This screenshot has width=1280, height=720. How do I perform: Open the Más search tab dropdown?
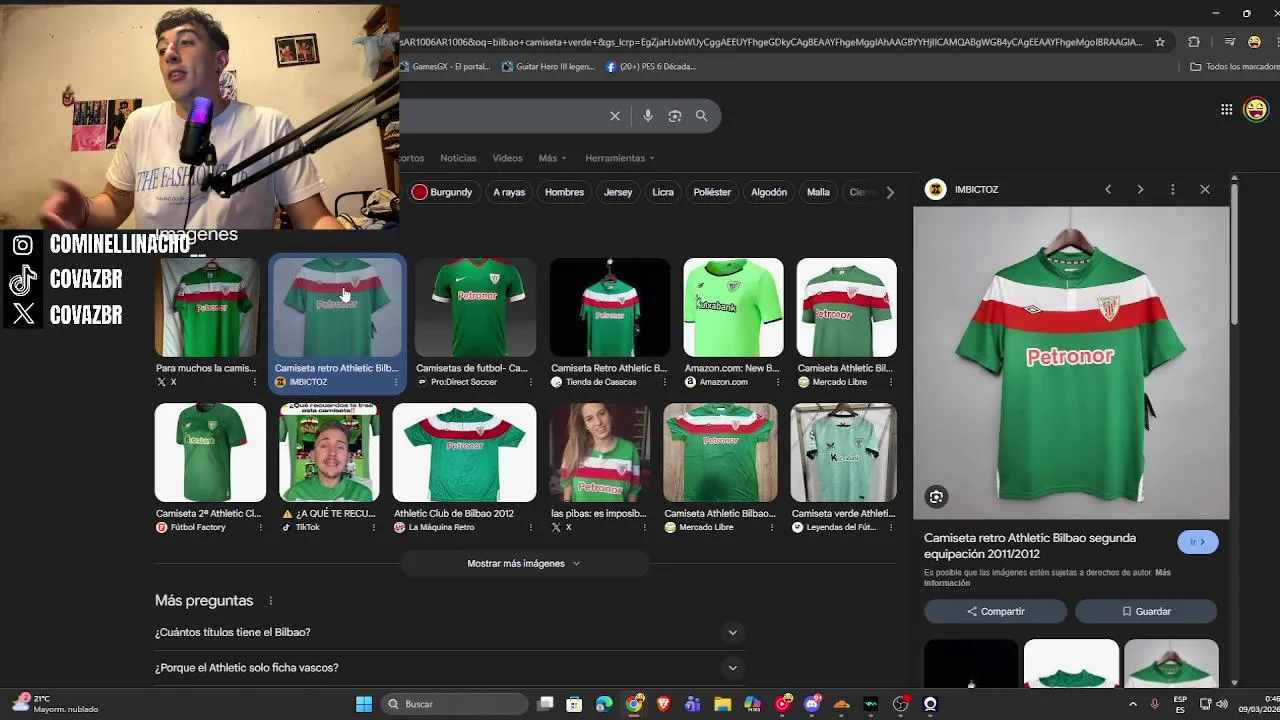552,158
